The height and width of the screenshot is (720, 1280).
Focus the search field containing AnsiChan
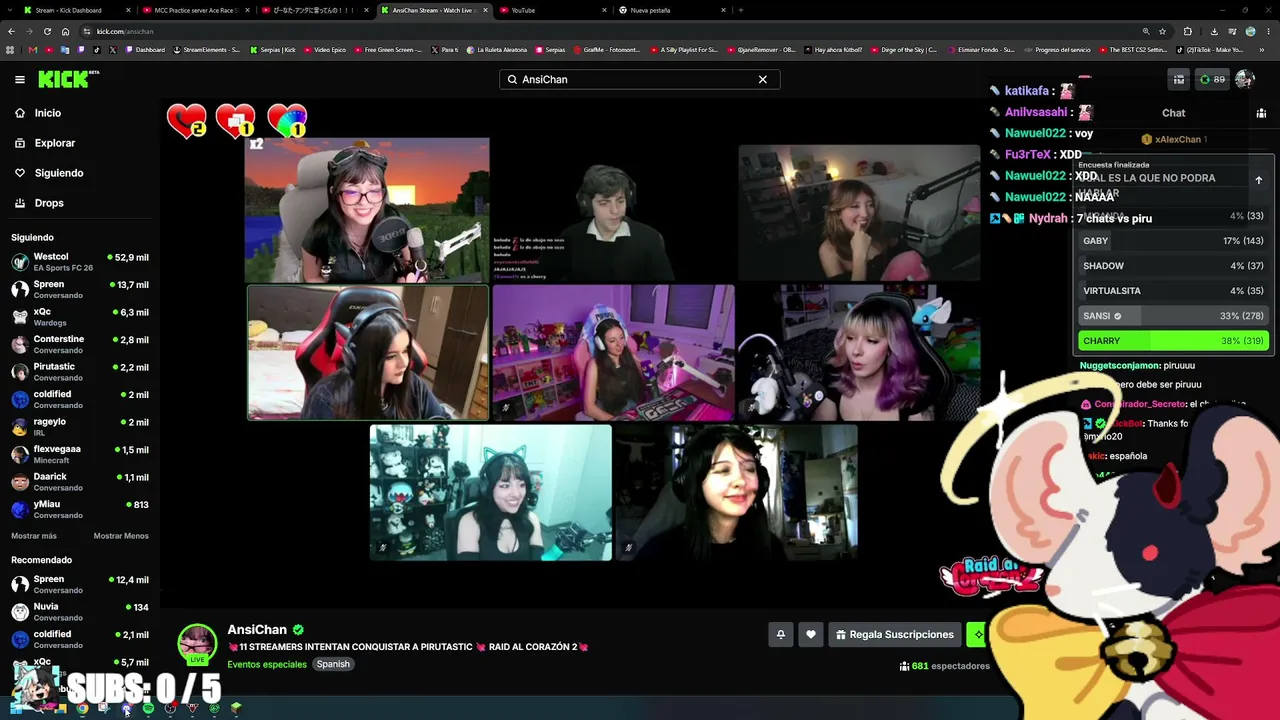point(639,79)
